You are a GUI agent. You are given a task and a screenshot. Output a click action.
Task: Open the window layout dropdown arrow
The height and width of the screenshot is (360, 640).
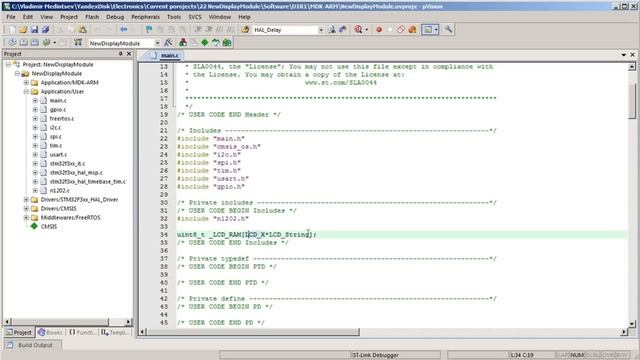coord(436,29)
